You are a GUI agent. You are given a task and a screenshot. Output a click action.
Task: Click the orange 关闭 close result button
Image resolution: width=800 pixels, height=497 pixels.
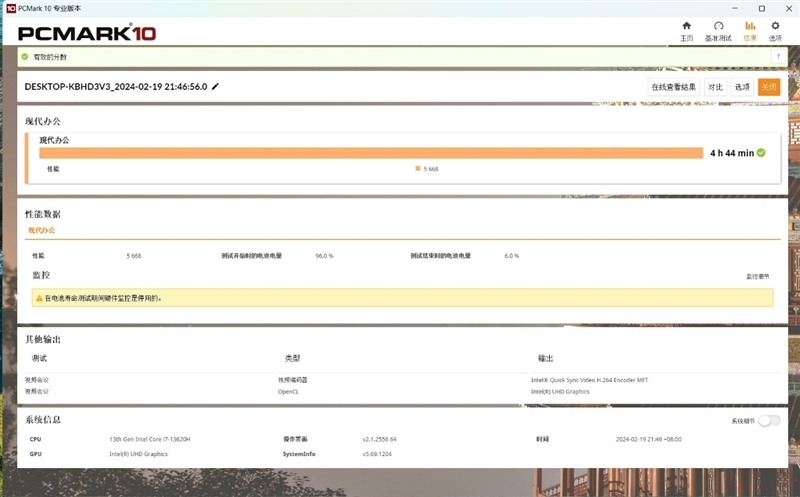click(x=769, y=87)
